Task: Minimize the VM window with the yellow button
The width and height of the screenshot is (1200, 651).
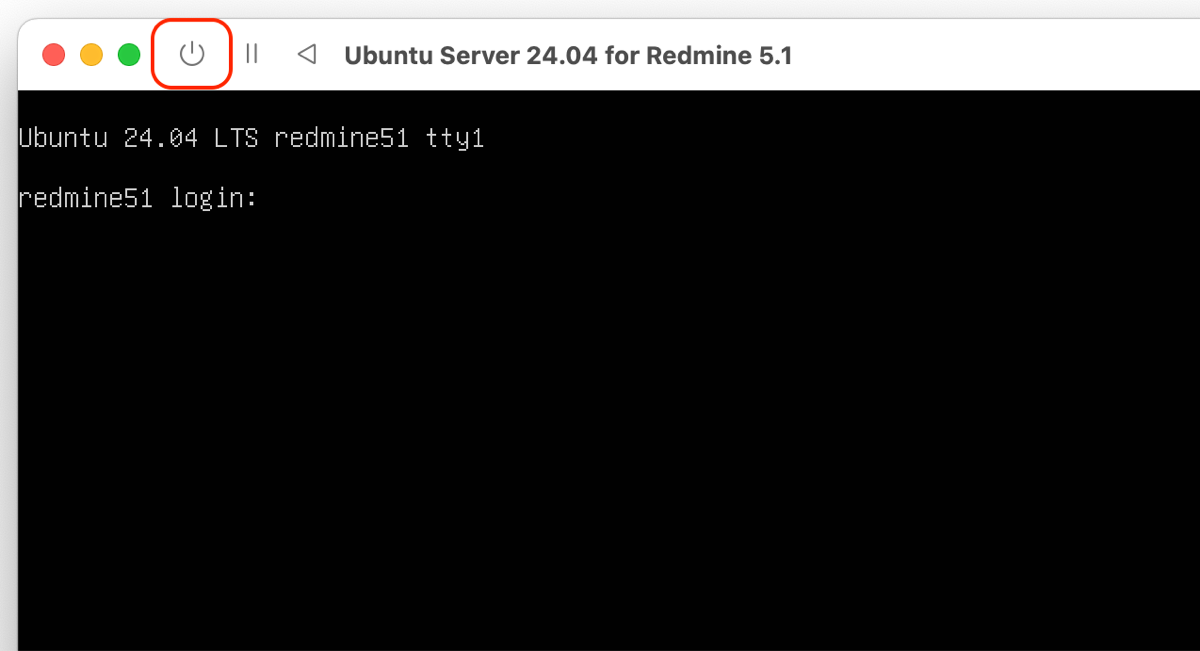Action: (91, 54)
